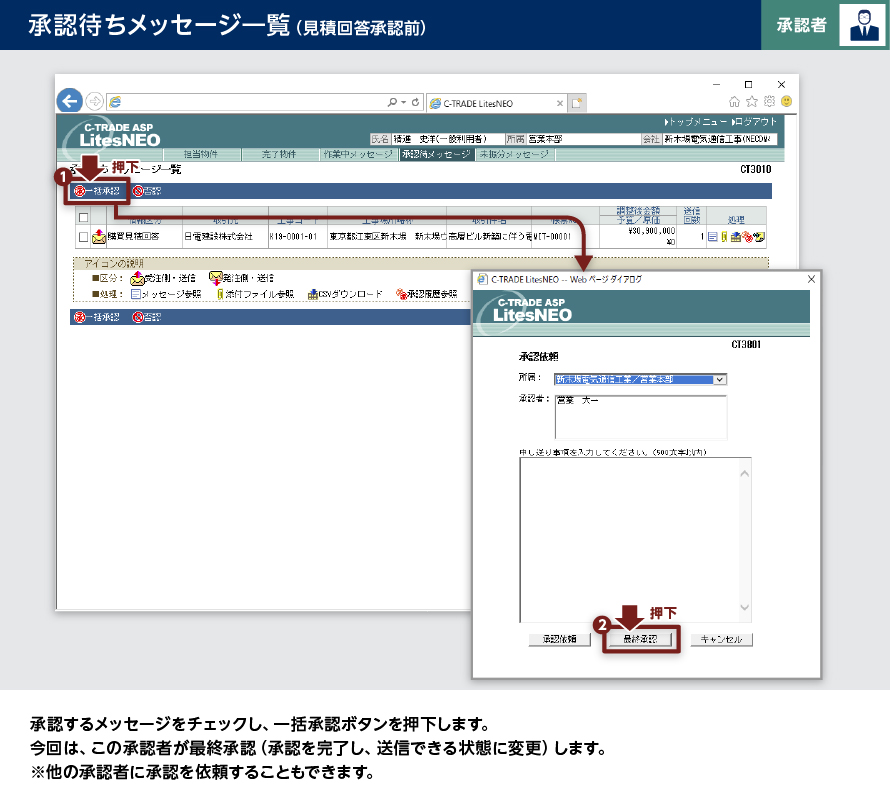Expand the 所属 dropdown in the dialog
This screenshot has width=890, height=810.
point(720,379)
